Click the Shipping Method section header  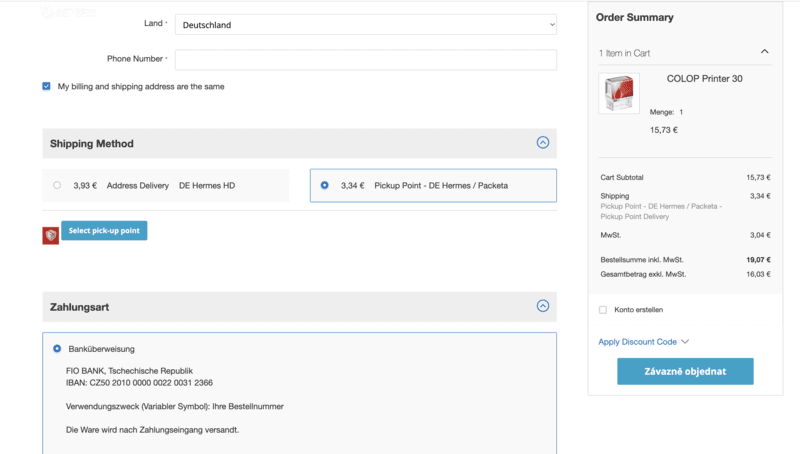click(92, 143)
